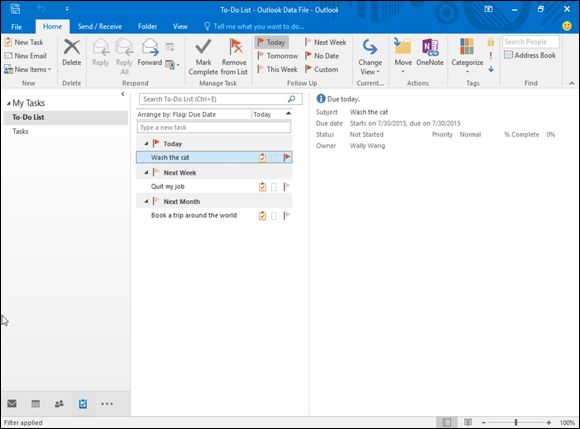The image size is (580, 429).
Task: Open the View tab
Action: pos(180,27)
